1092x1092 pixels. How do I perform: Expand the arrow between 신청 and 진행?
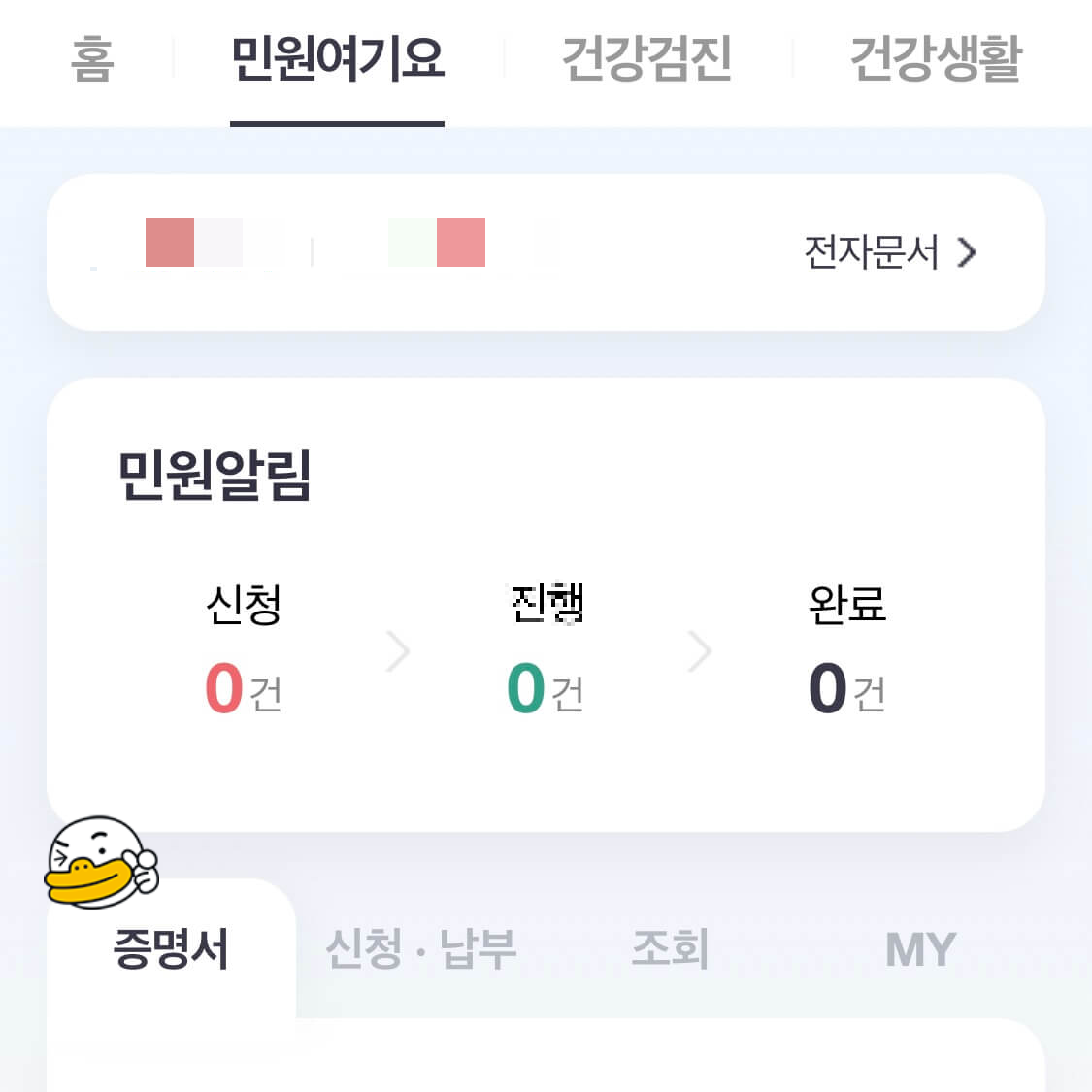pyautogui.click(x=397, y=650)
